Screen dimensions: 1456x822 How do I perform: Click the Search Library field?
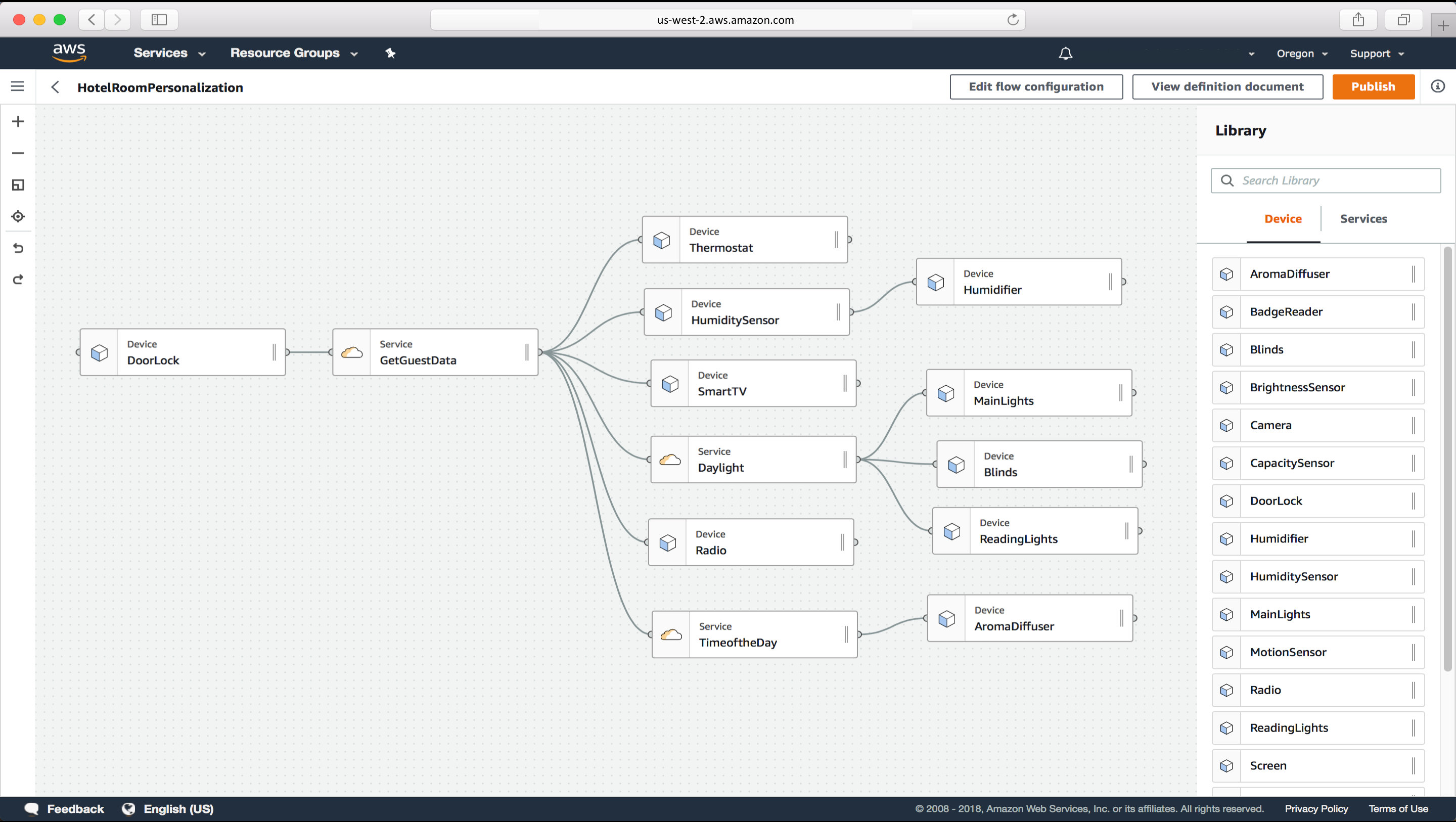[1325, 181]
